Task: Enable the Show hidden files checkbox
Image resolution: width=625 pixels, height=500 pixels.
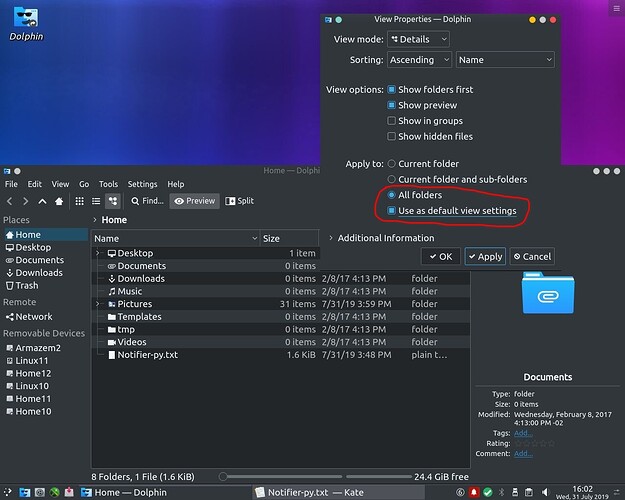Action: tap(392, 137)
